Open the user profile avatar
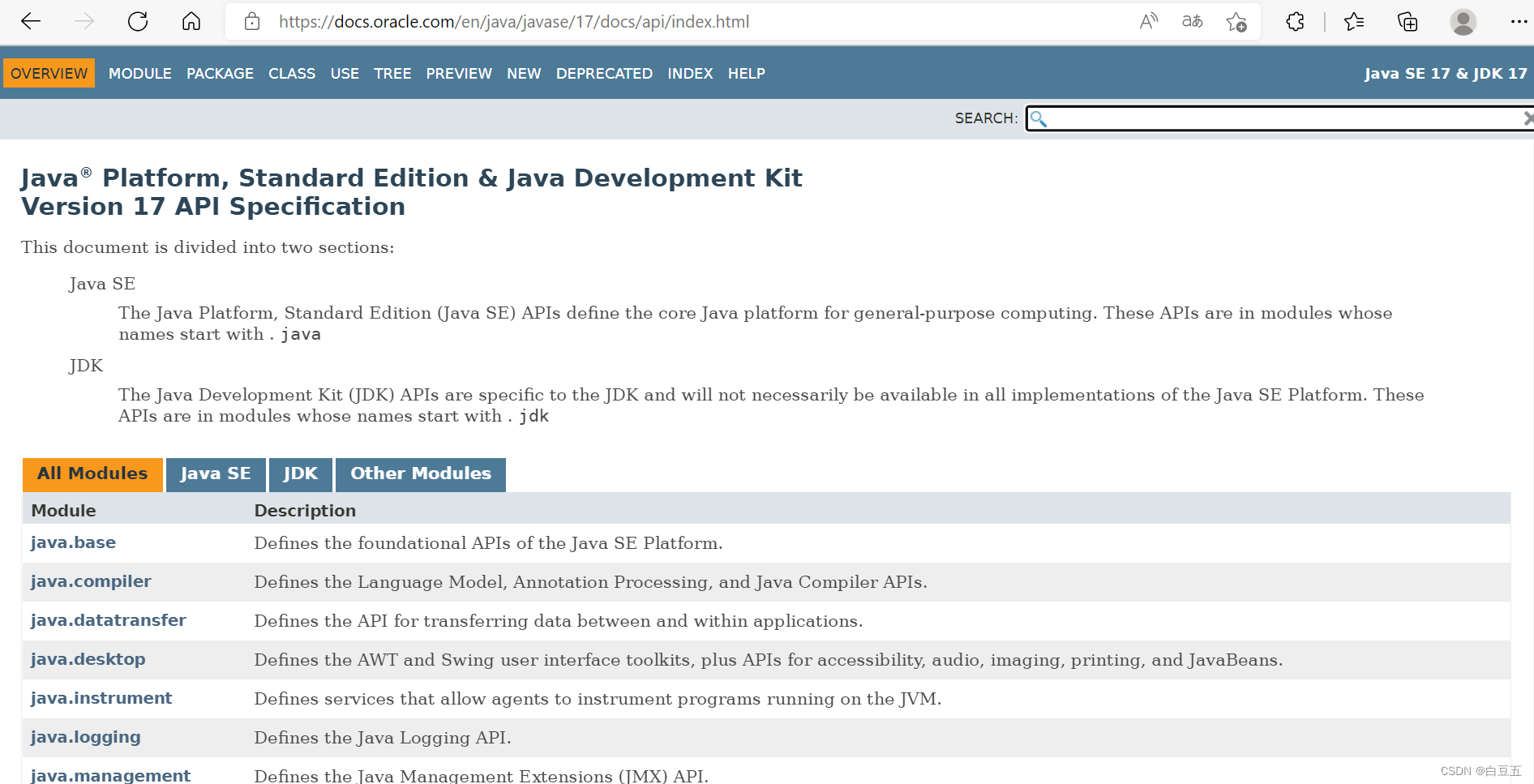 click(1463, 22)
